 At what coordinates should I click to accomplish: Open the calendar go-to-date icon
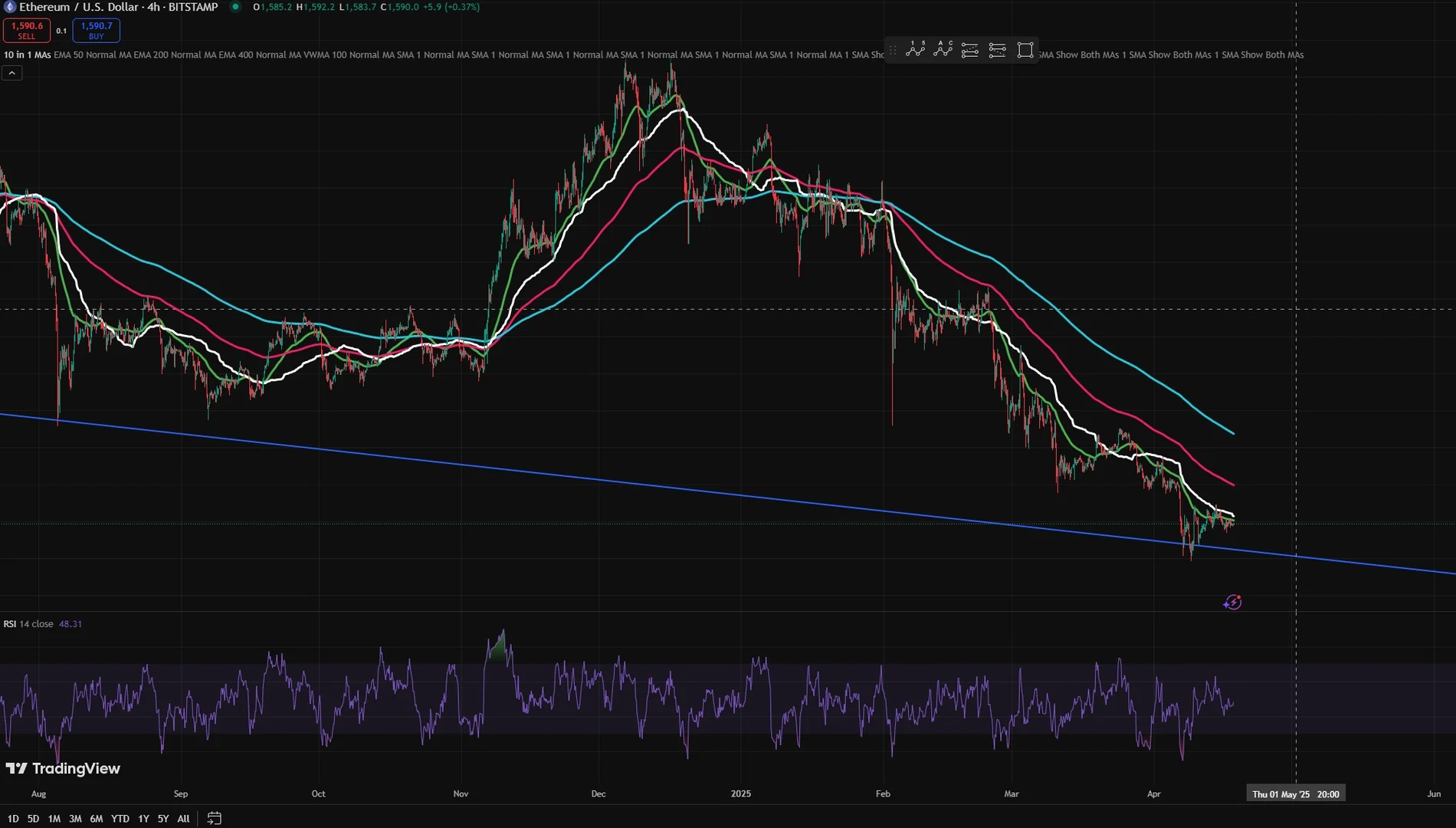point(215,818)
